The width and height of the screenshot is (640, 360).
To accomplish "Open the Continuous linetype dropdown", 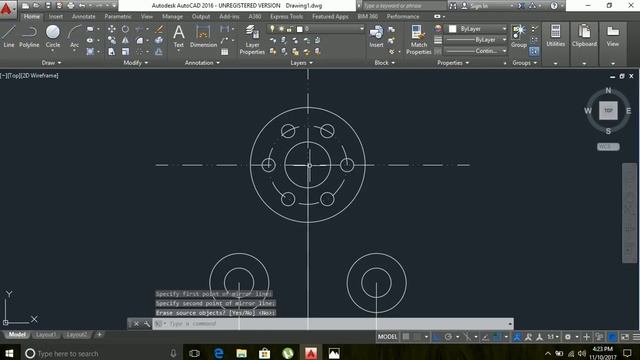I will point(476,51).
